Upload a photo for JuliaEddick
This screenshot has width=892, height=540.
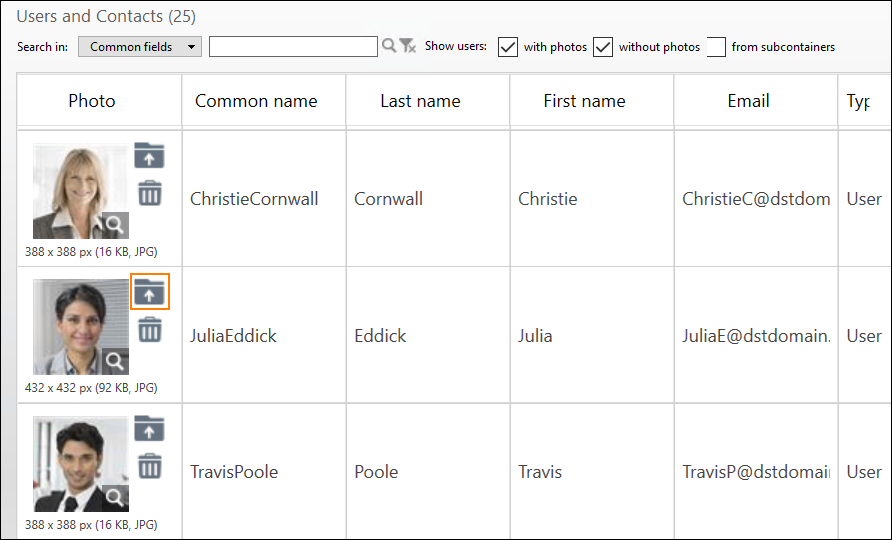pos(149,292)
